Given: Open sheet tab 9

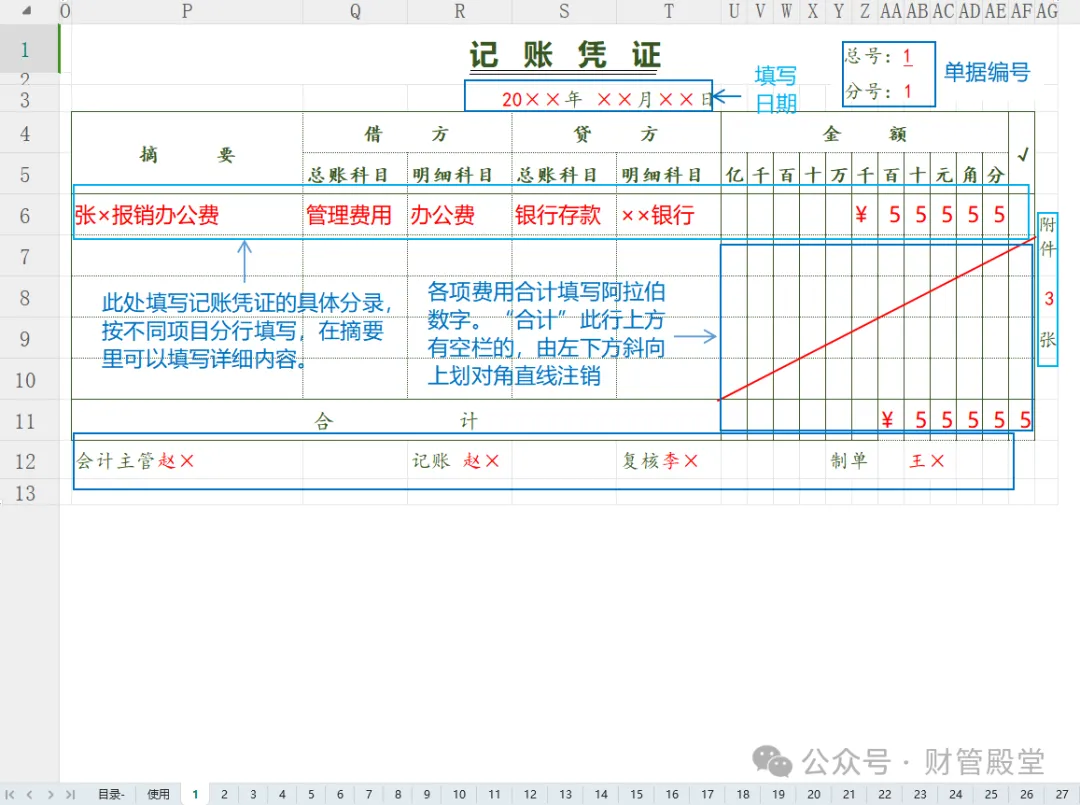Looking at the screenshot, I should [426, 794].
